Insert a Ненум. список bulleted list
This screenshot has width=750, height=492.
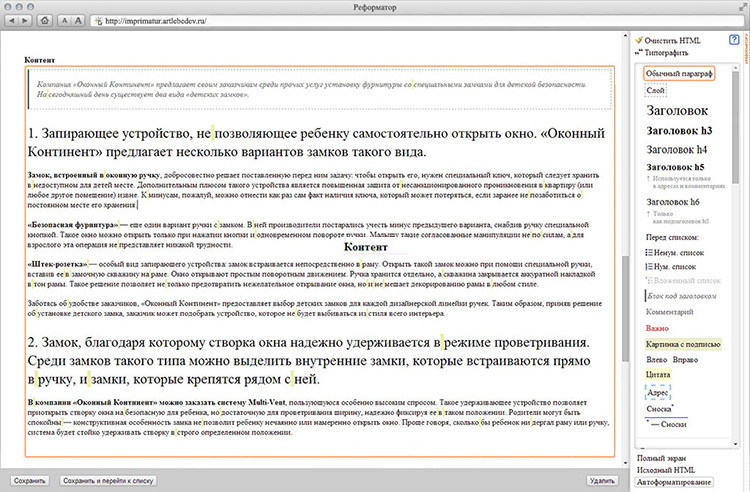point(675,252)
